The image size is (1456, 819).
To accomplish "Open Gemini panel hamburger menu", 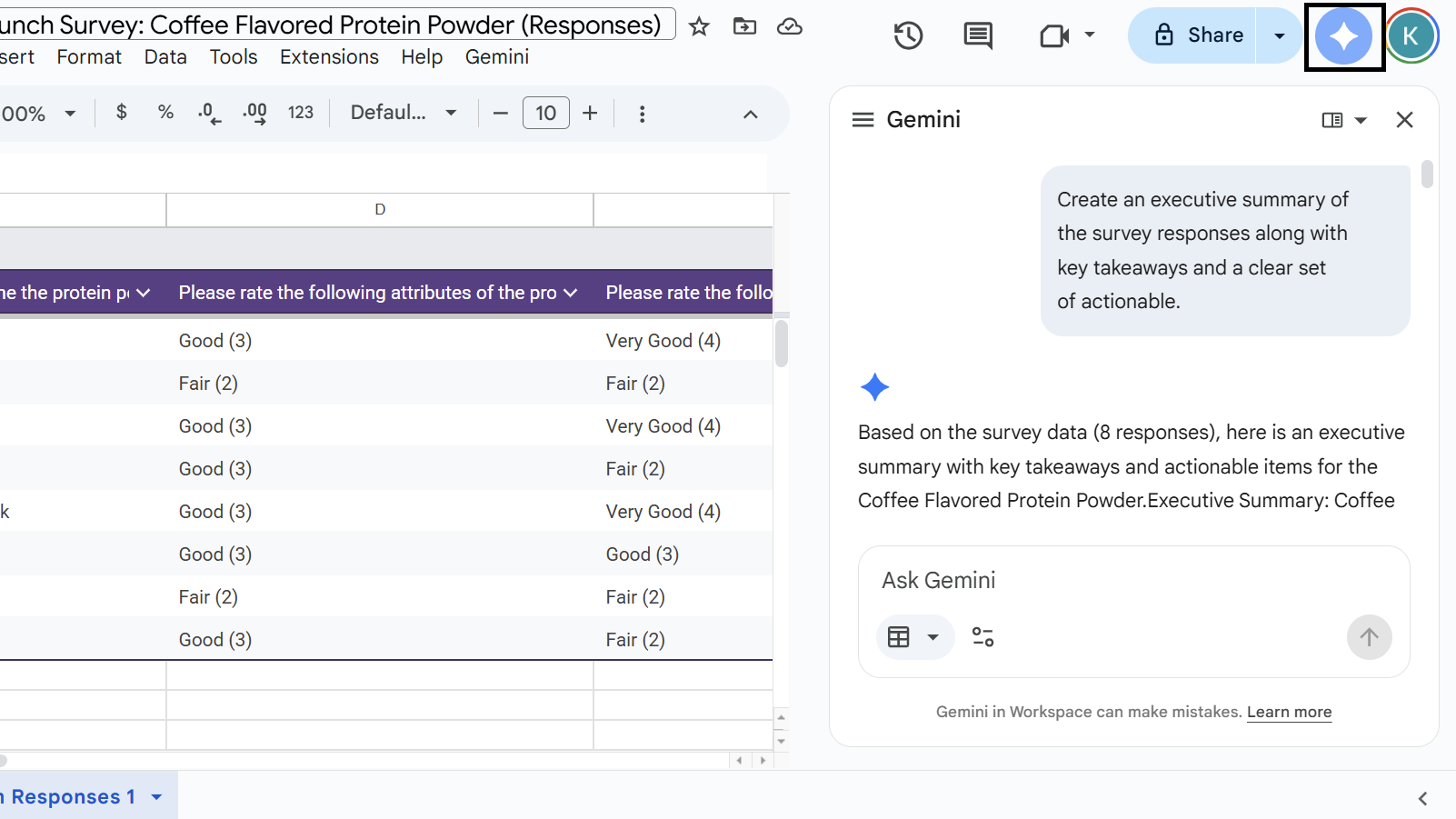I will pos(863,119).
